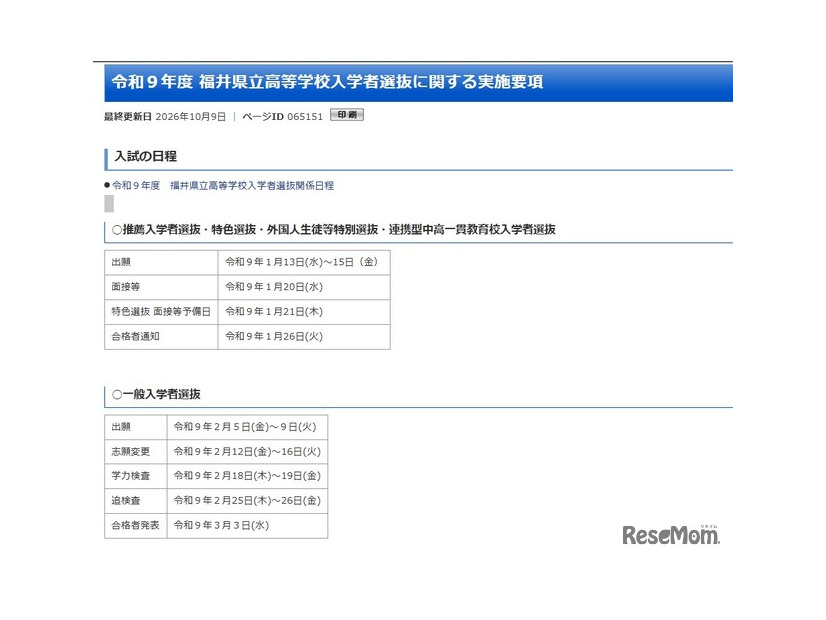The height and width of the screenshot is (620, 826).
Task: Select the 追検査 row label
Action: (136, 501)
